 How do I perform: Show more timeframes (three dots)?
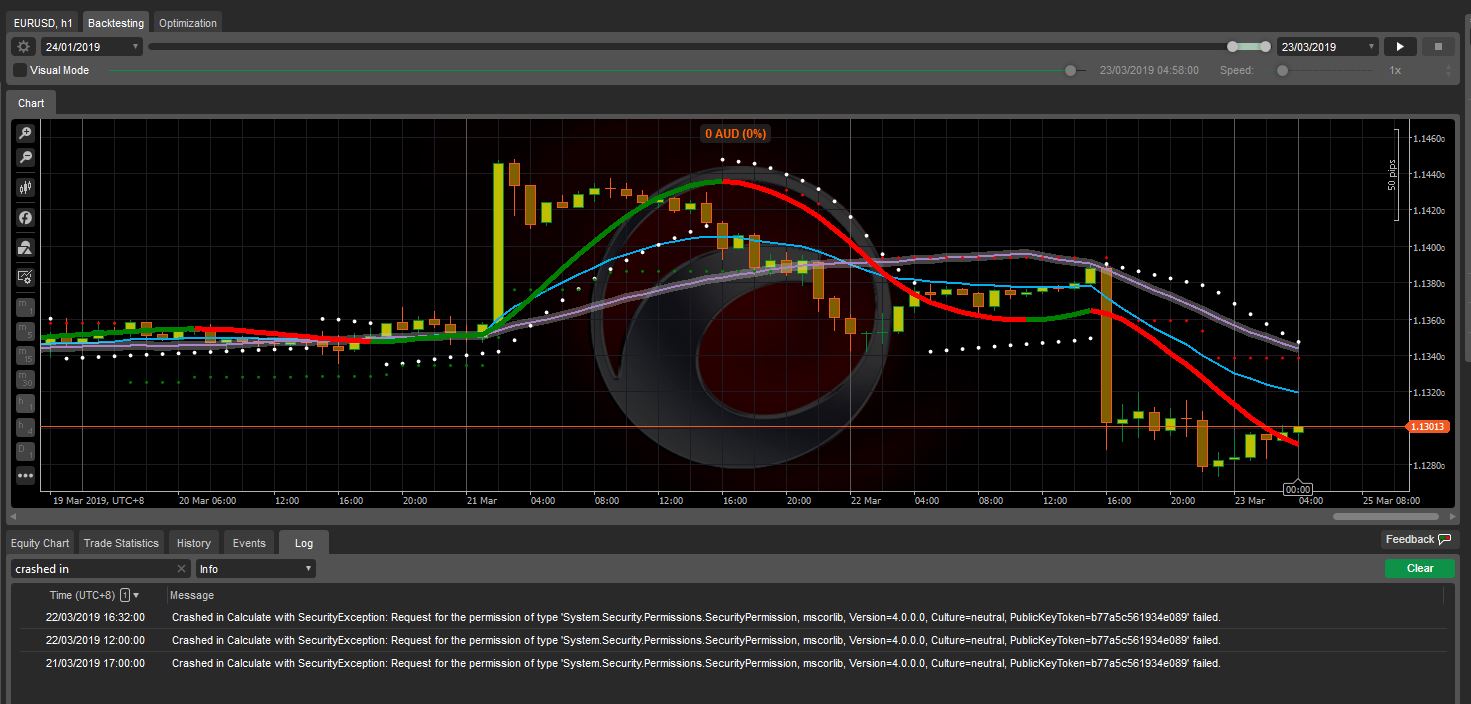pyautogui.click(x=25, y=476)
